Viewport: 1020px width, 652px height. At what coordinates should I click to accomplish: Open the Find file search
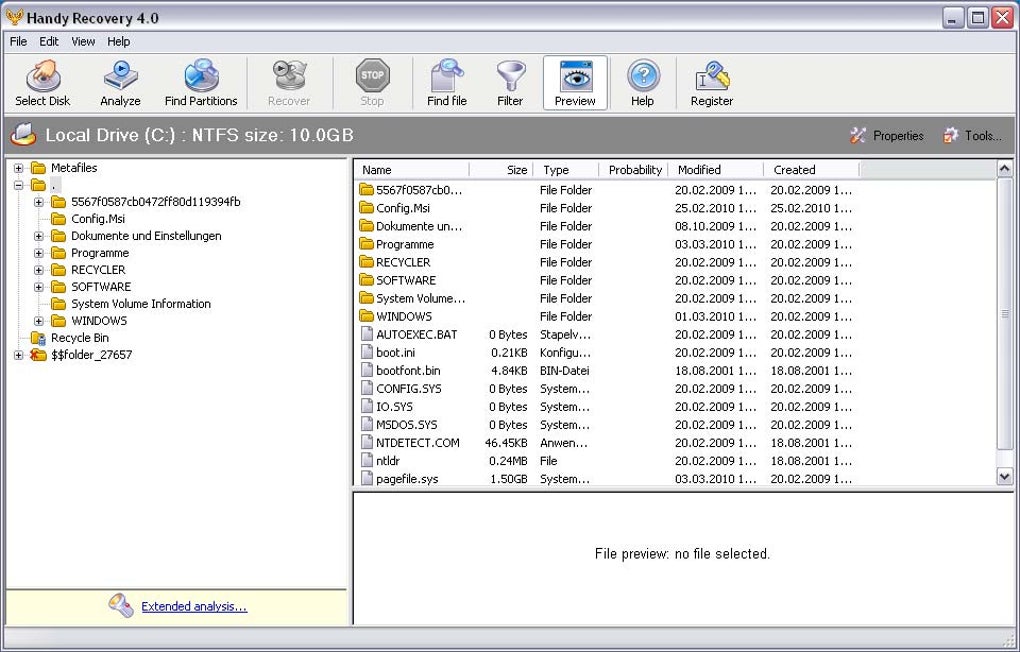point(446,82)
